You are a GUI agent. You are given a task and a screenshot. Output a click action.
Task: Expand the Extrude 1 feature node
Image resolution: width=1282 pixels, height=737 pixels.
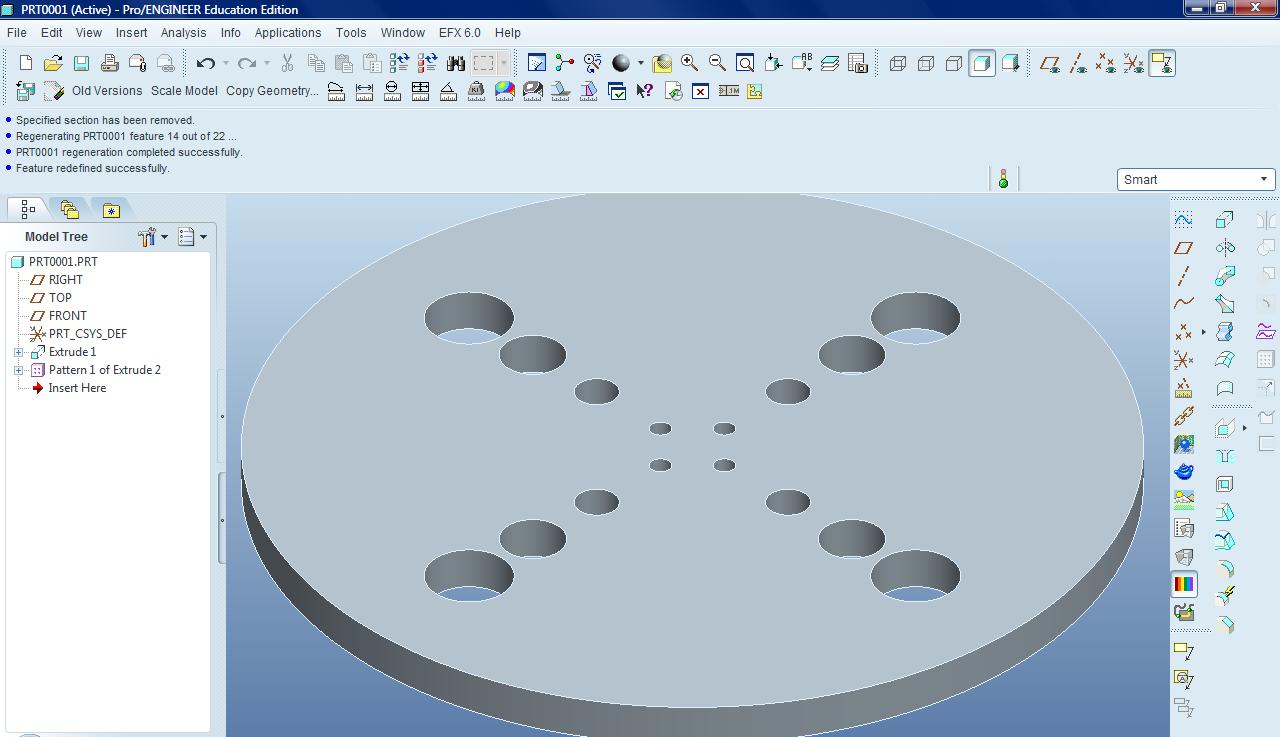click(18, 352)
